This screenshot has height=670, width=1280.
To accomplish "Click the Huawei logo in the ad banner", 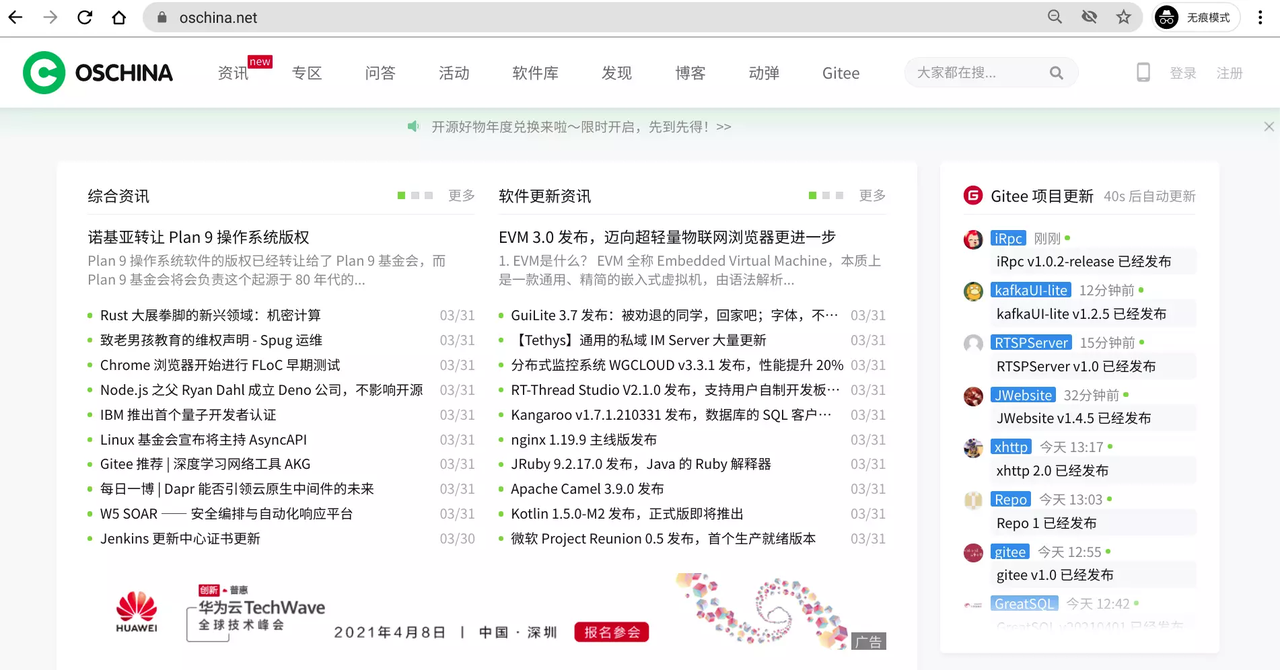I will click(x=136, y=612).
